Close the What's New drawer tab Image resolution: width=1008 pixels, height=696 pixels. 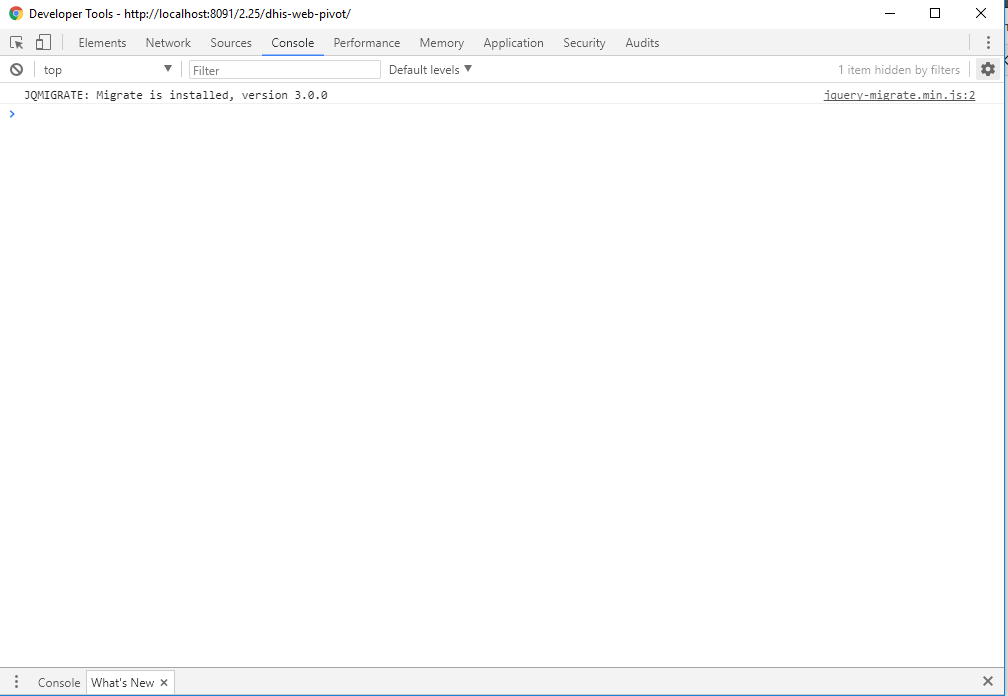point(164,683)
